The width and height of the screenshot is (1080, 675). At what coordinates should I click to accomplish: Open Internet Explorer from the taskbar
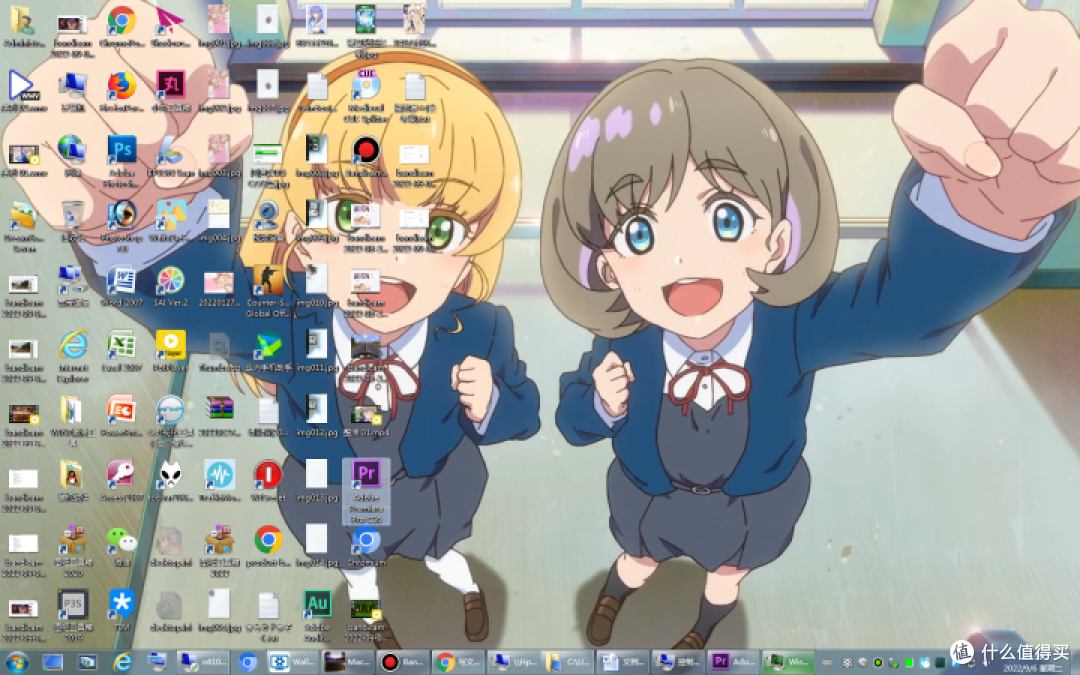[x=123, y=662]
